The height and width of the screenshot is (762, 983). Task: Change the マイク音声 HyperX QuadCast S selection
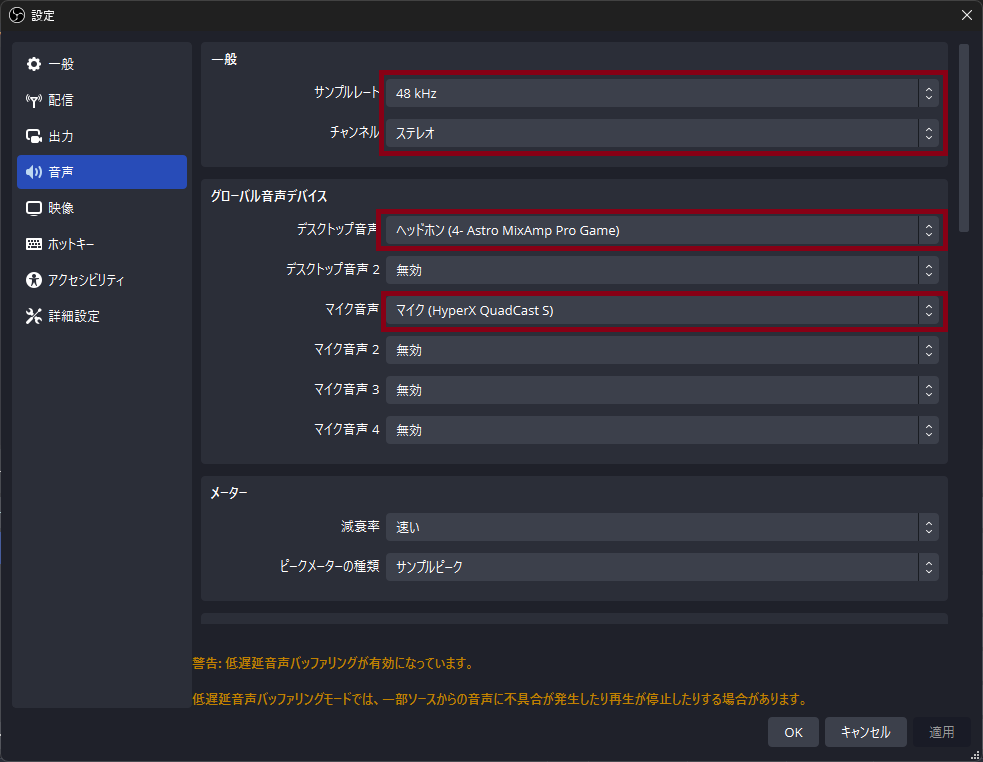[661, 310]
